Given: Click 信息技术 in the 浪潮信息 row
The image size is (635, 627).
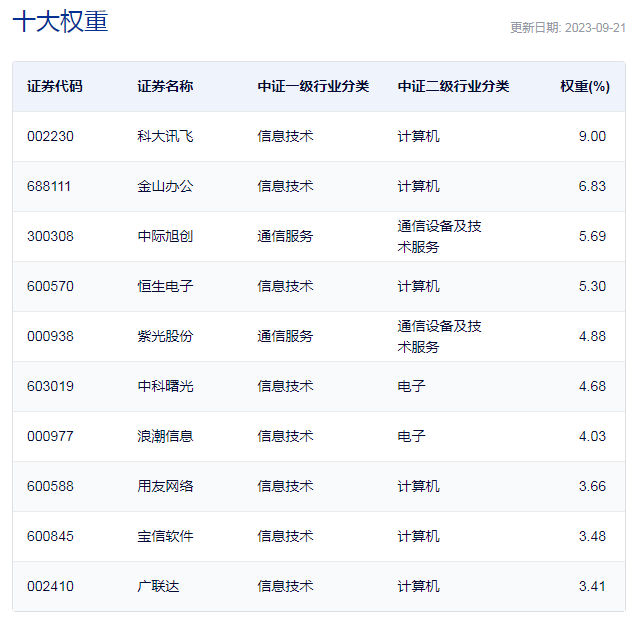Looking at the screenshot, I should pyautogui.click(x=285, y=436).
